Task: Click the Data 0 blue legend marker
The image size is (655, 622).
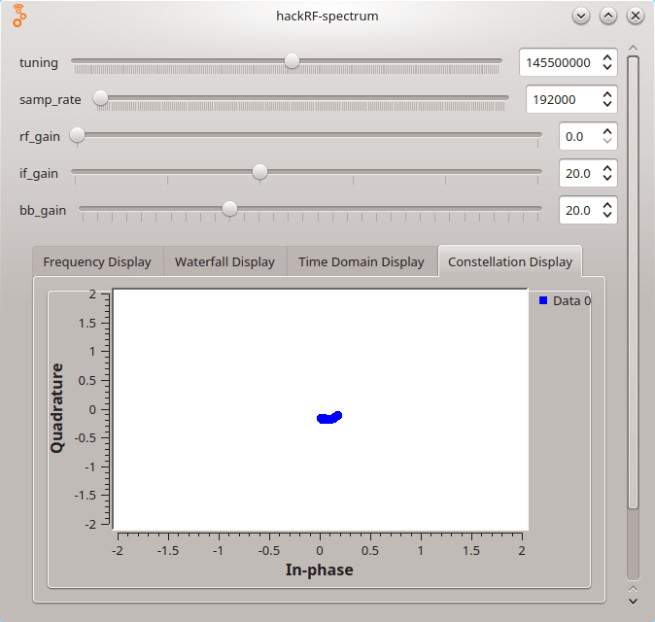Action: point(543,300)
